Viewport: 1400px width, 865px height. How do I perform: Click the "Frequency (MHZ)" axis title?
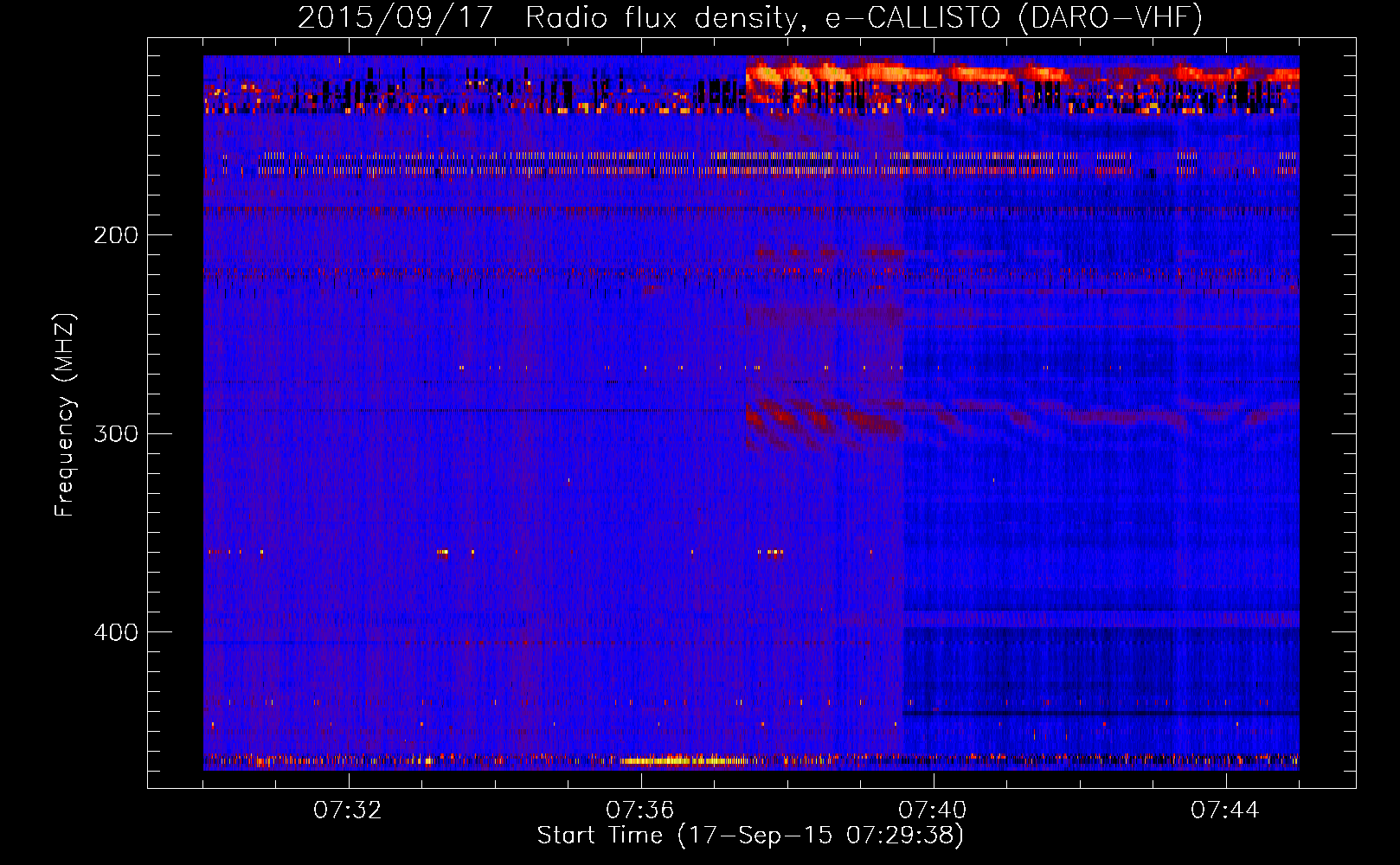tap(65, 414)
